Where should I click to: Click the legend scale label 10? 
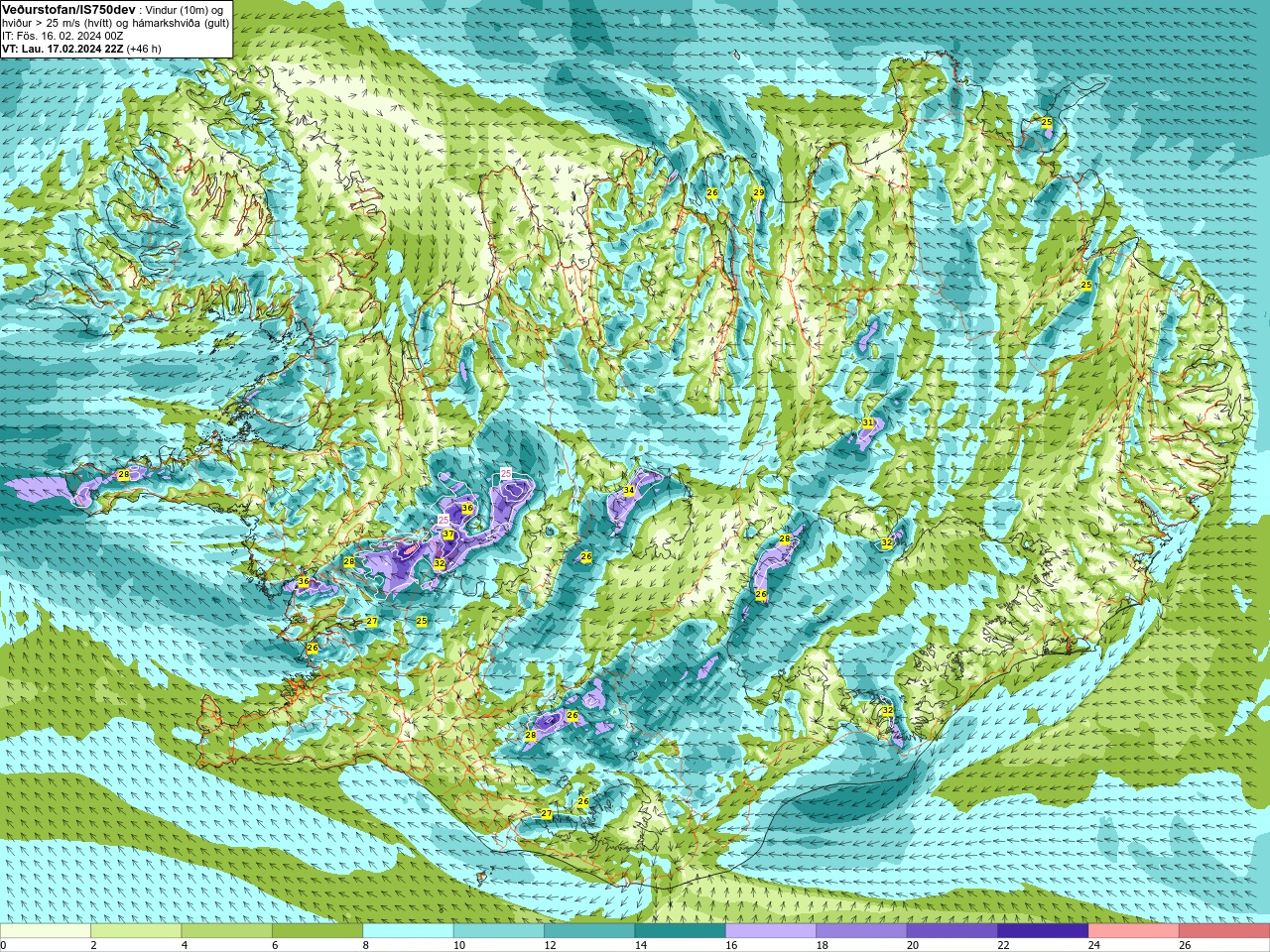459,946
